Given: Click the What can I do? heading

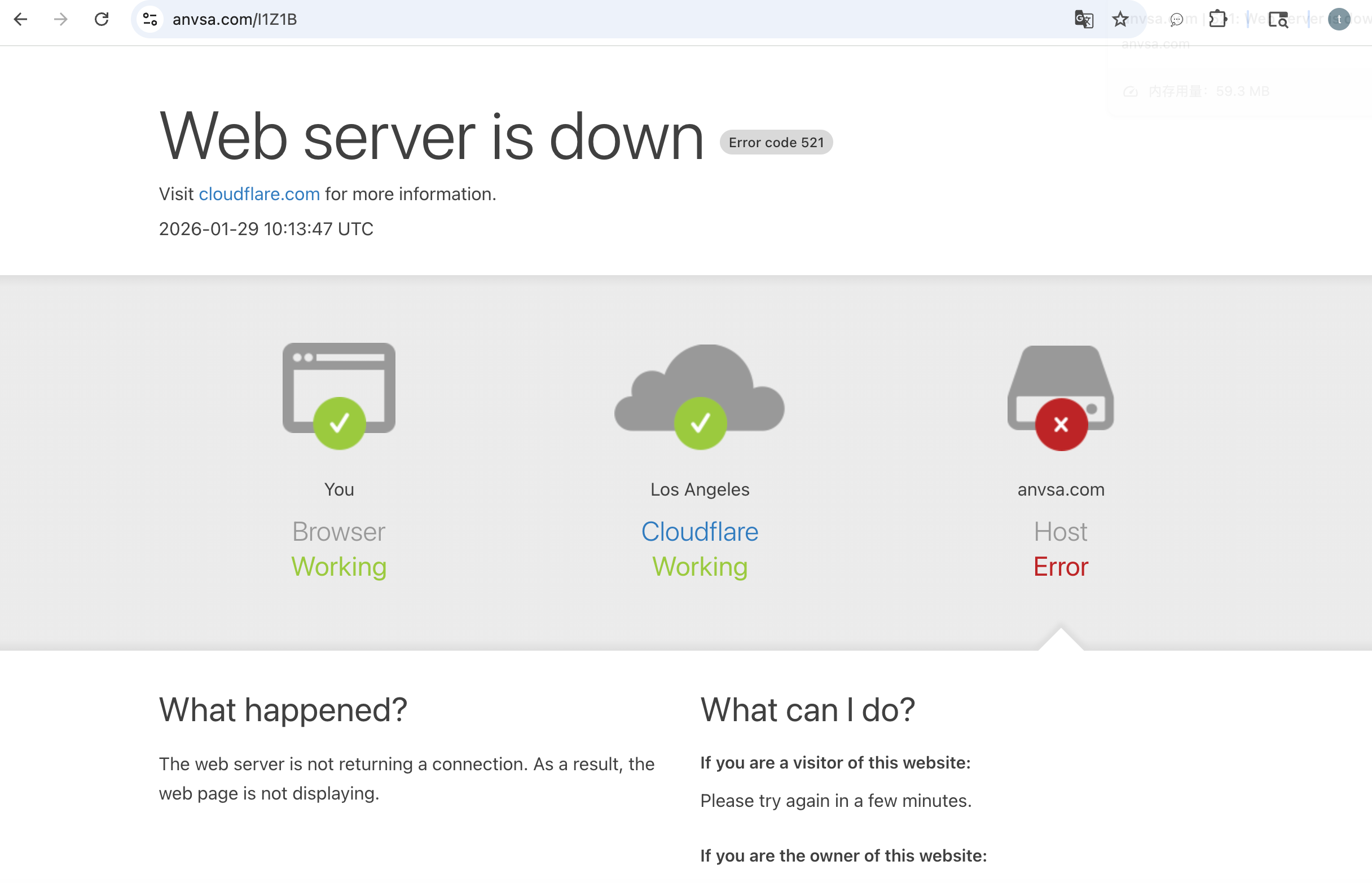Looking at the screenshot, I should [807, 710].
